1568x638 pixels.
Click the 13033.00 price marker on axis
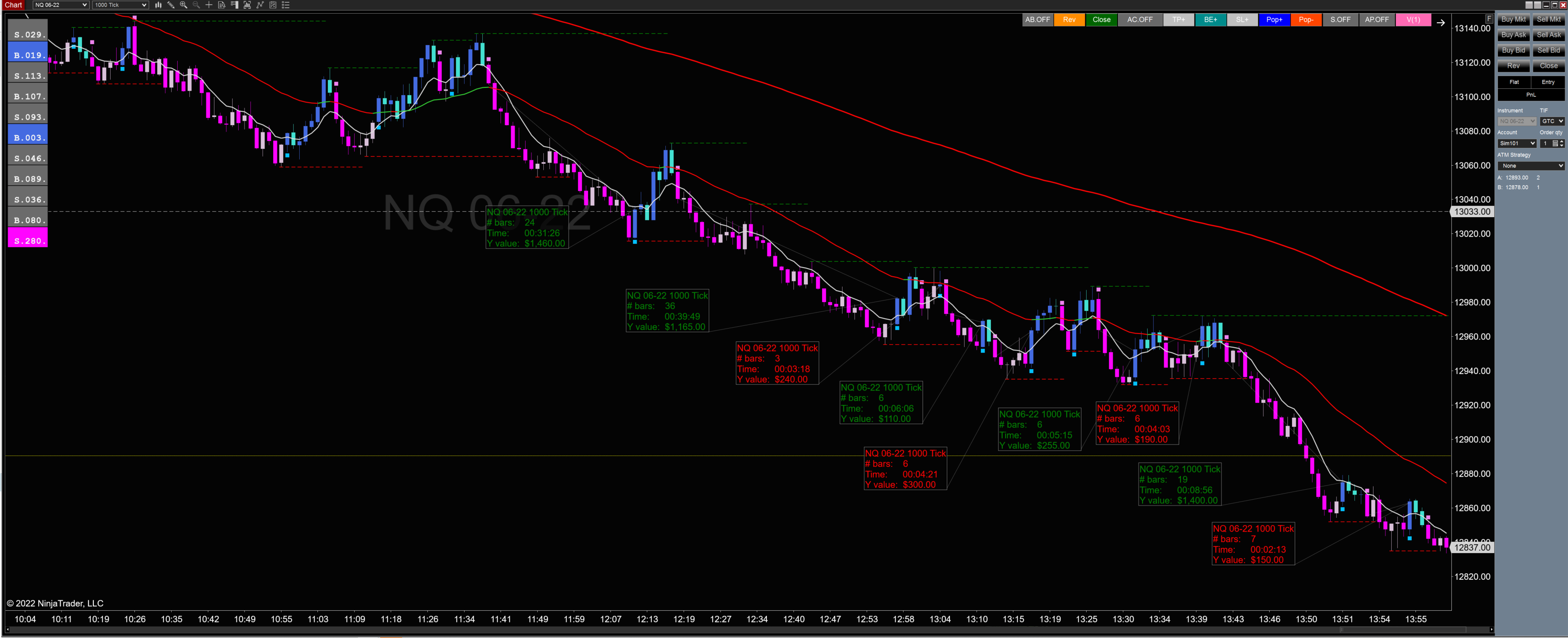pos(1472,212)
